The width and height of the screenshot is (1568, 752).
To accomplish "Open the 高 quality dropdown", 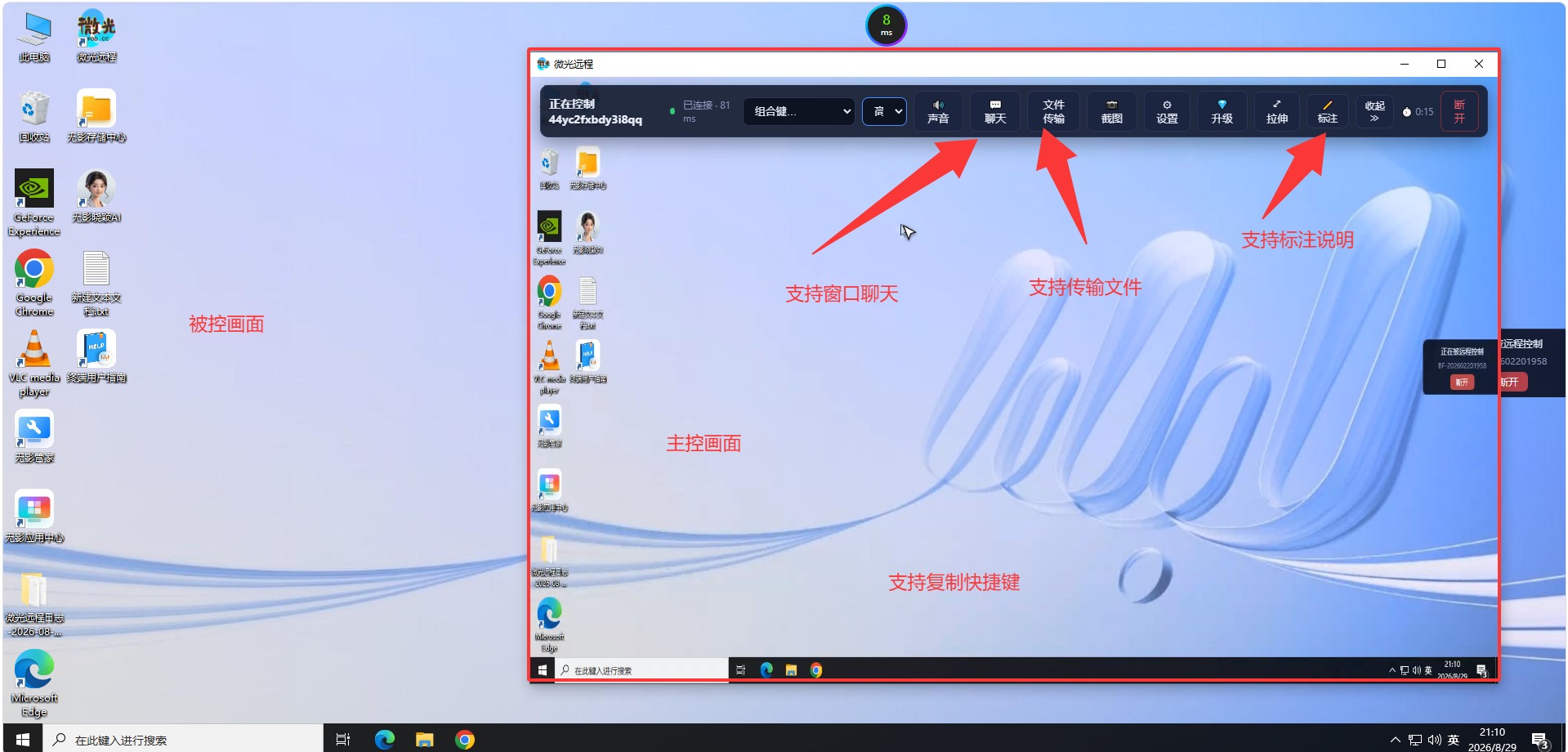I will 885,111.
